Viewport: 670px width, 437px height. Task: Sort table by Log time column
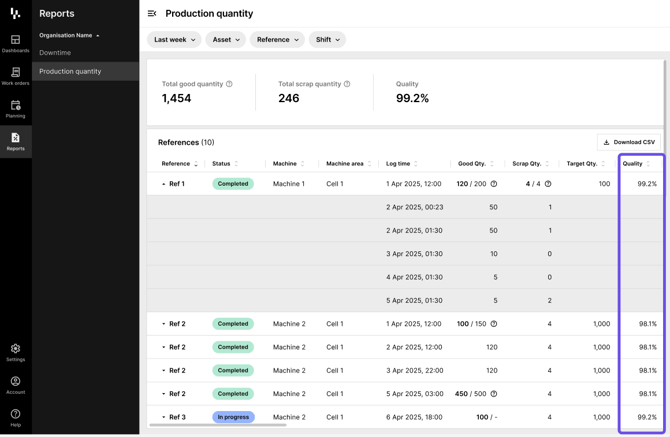[402, 164]
